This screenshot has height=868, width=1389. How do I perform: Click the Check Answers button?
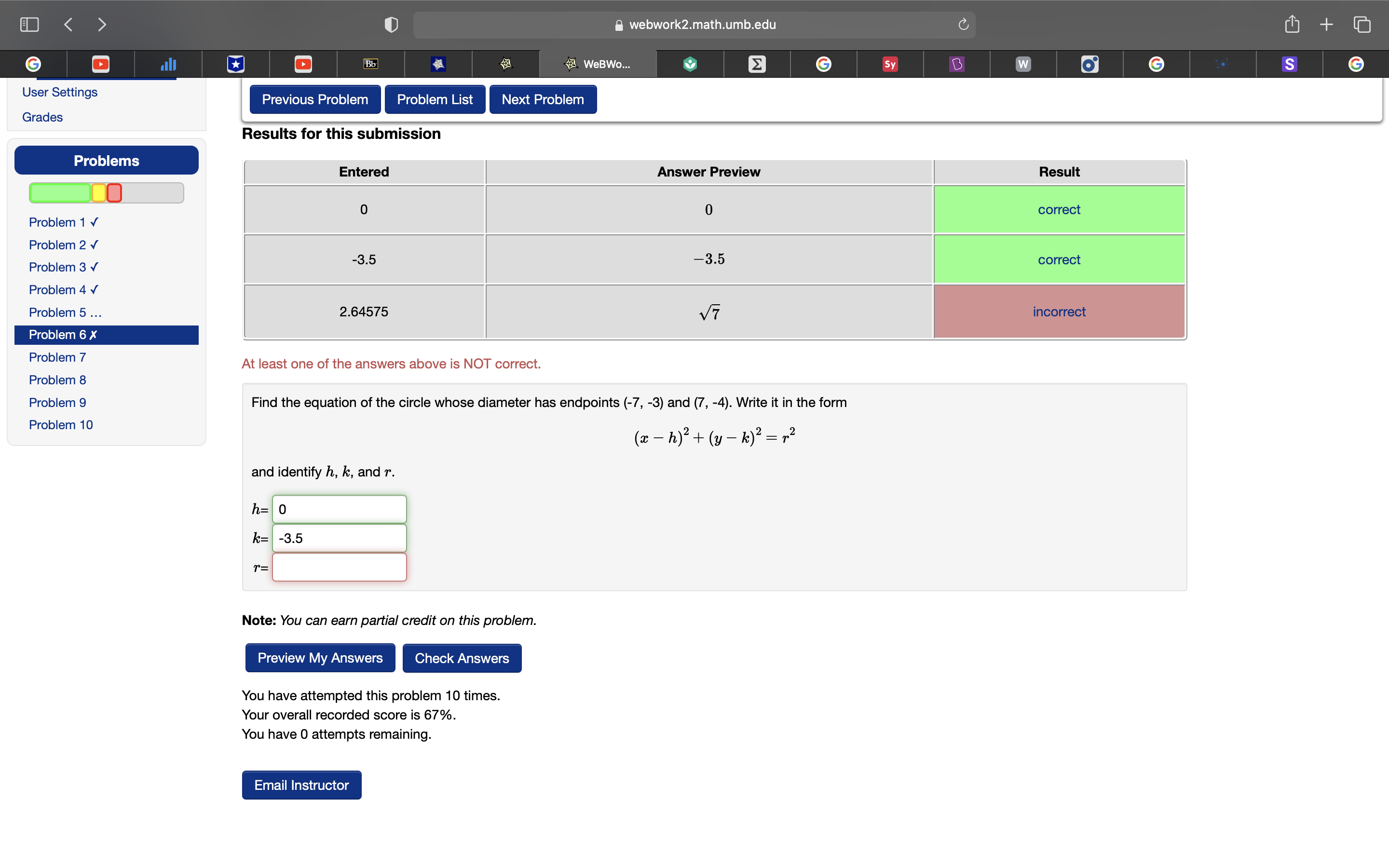pyautogui.click(x=462, y=658)
